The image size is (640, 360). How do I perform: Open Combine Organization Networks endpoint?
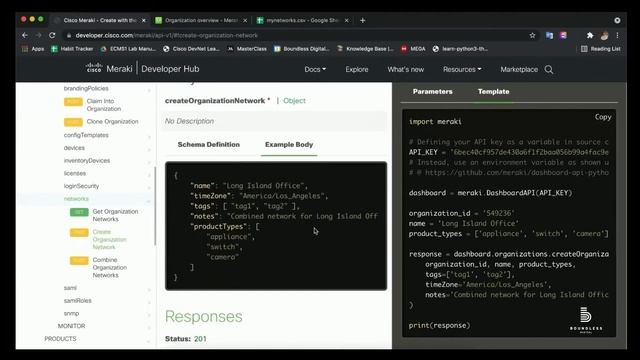coord(109,267)
